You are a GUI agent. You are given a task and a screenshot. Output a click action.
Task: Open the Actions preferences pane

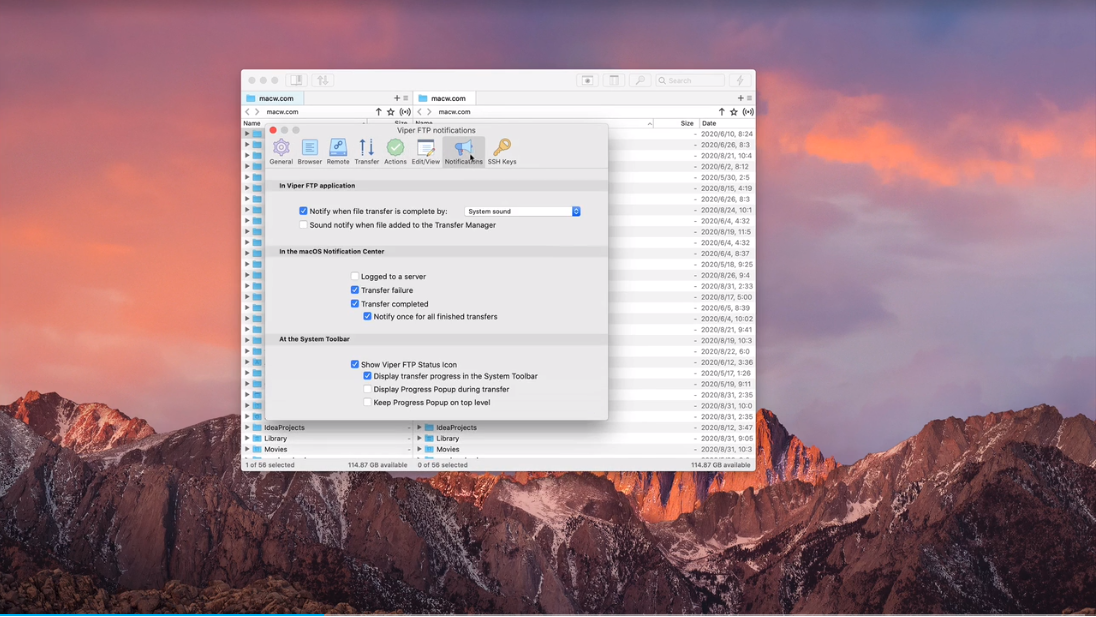(396, 150)
